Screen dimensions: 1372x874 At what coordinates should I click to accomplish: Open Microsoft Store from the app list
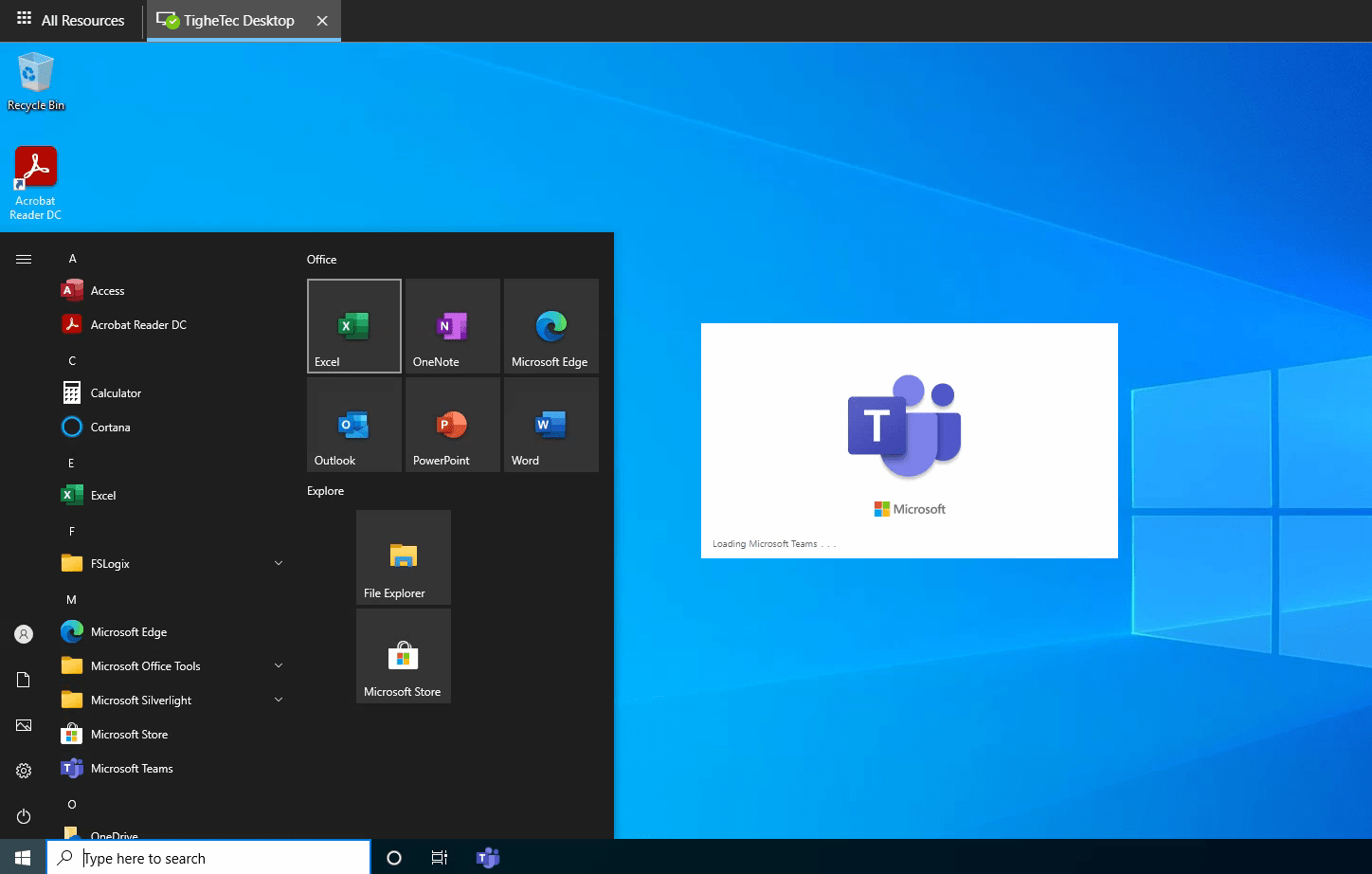click(172, 735)
